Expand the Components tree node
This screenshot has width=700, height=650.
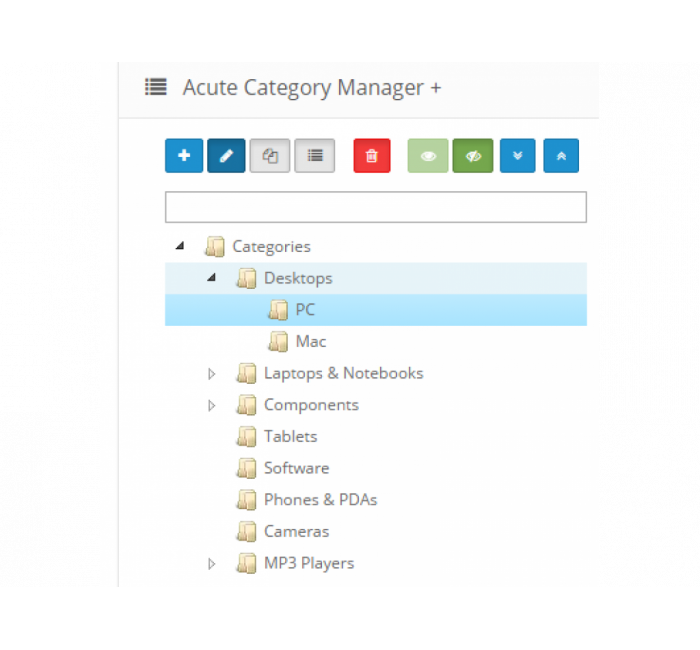point(211,405)
